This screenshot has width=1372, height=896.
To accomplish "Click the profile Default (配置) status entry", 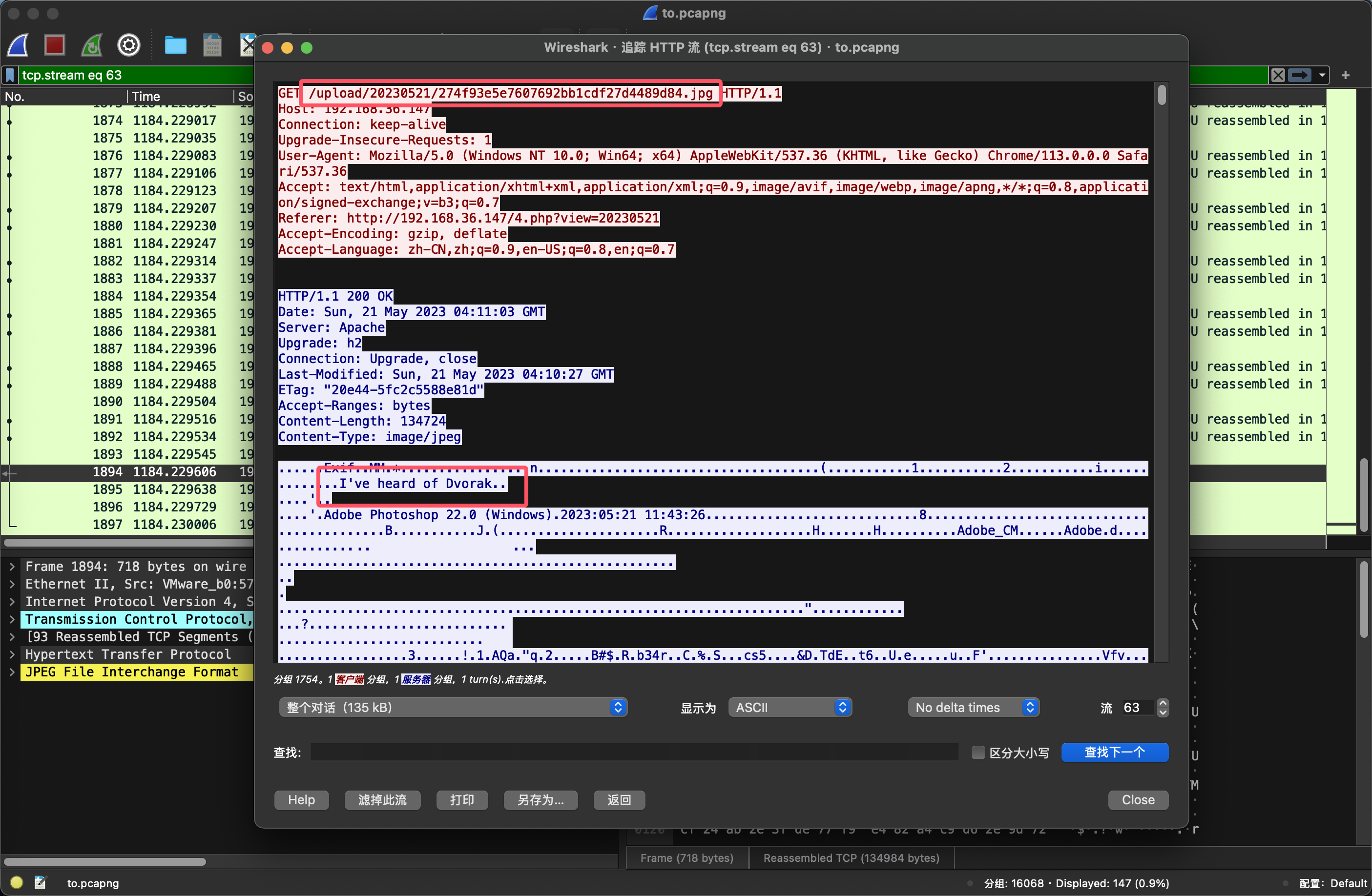I will (1333, 883).
